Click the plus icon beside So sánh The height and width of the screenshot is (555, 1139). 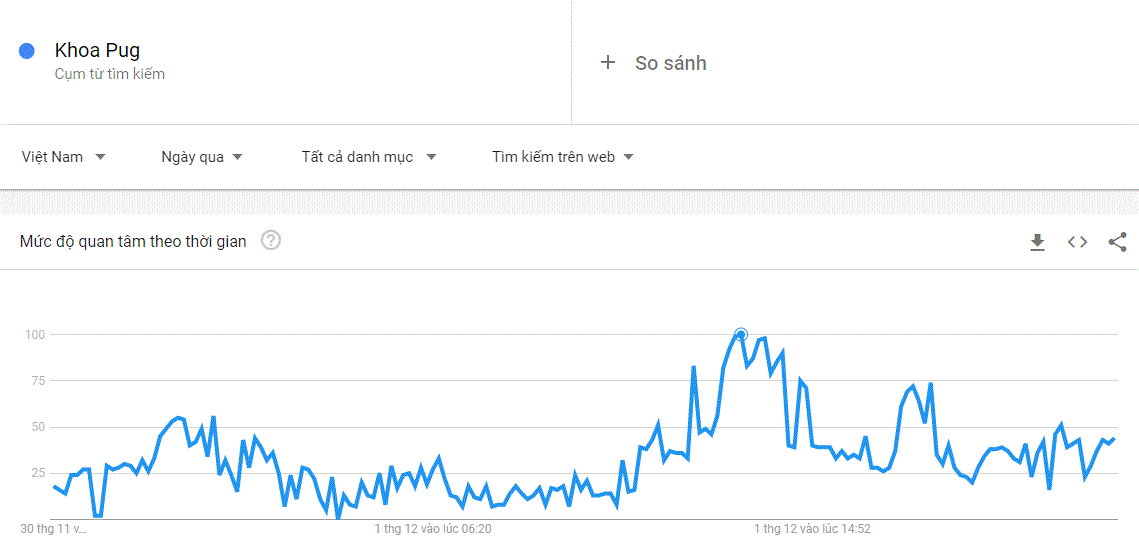point(607,63)
